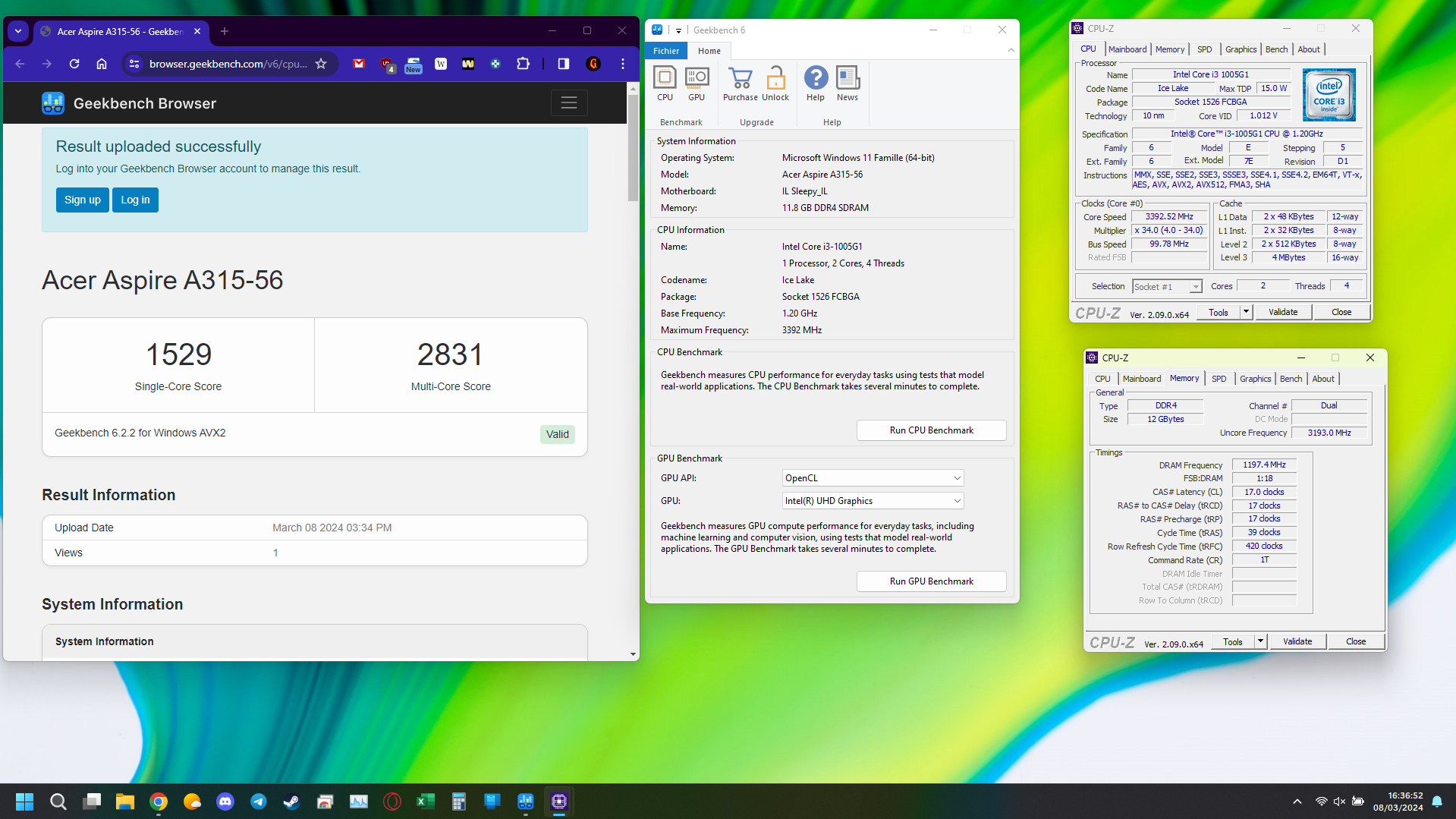Click the CPU benchmark icon in Geekbench 6
The width and height of the screenshot is (1456, 819).
point(665,83)
